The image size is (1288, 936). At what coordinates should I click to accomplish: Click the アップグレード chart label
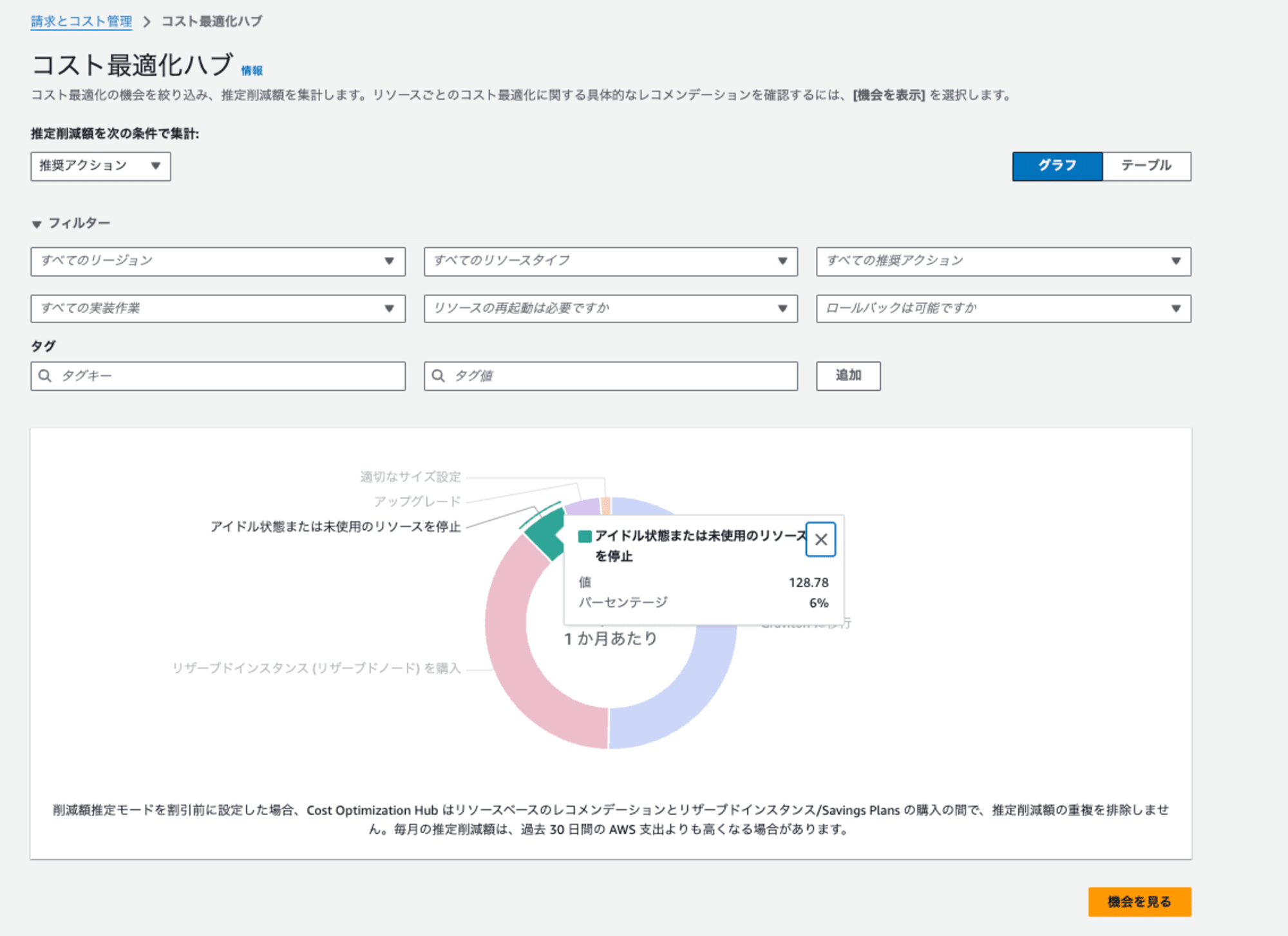pos(417,501)
